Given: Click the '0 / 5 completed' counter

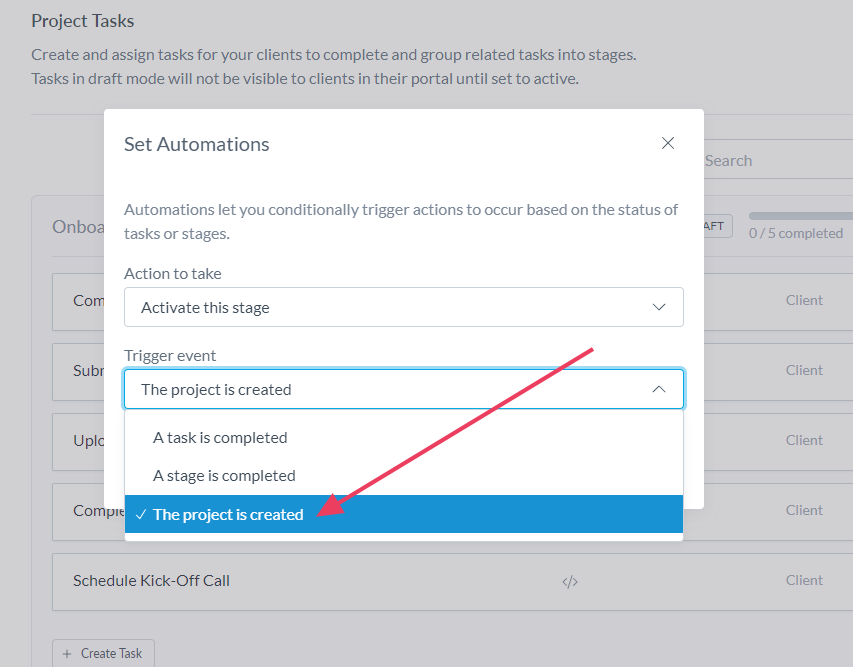Looking at the screenshot, I should click(795, 233).
